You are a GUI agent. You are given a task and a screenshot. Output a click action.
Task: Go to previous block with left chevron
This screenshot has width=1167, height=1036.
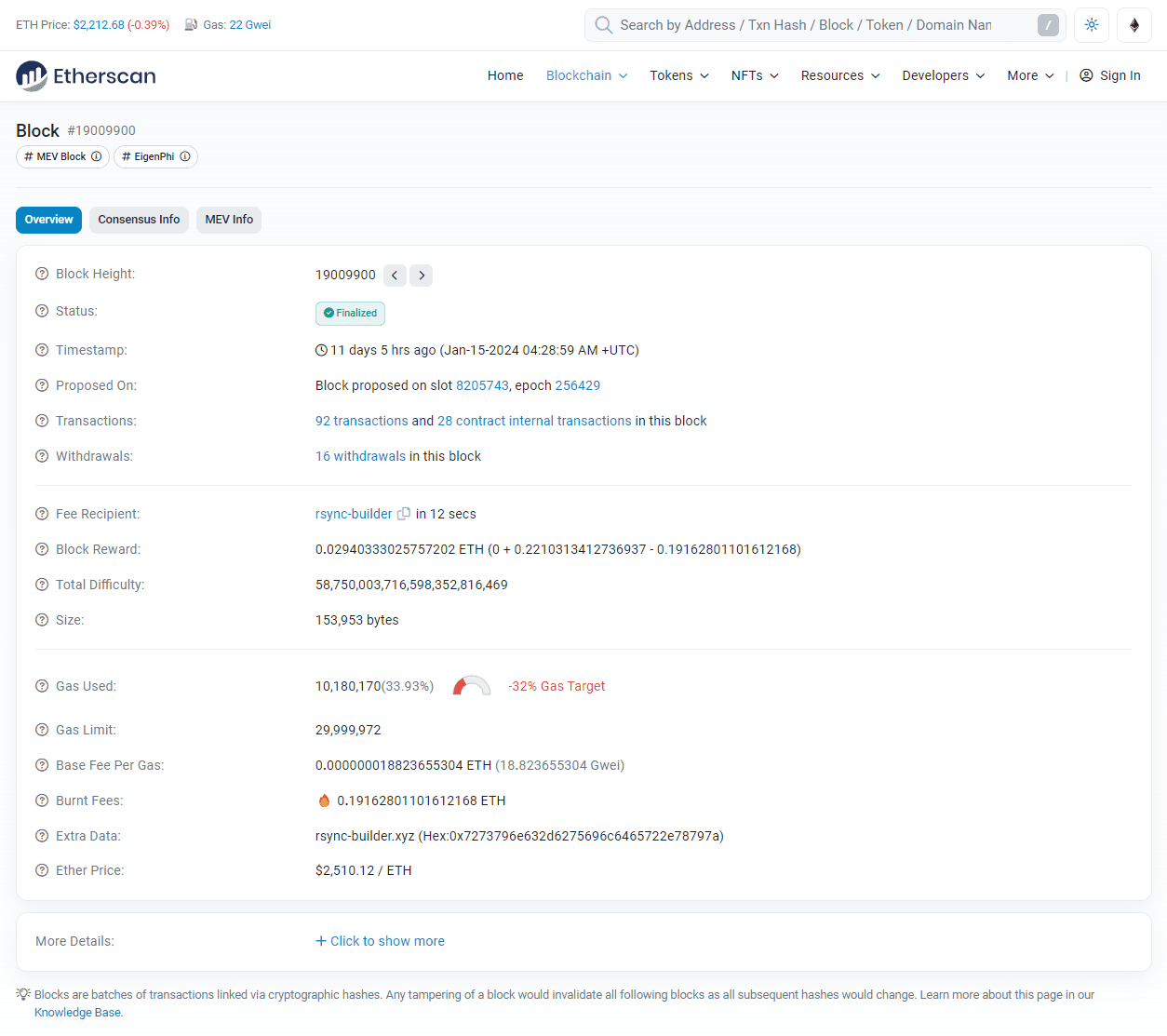(x=395, y=276)
